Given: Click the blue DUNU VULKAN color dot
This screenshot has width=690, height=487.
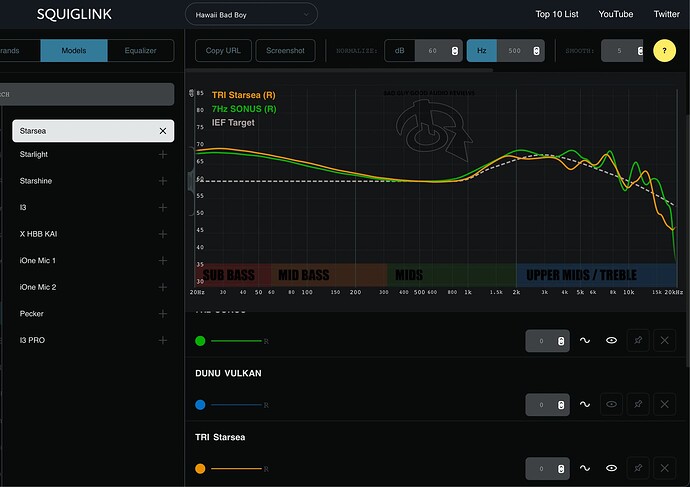Looking at the screenshot, I should click(200, 405).
